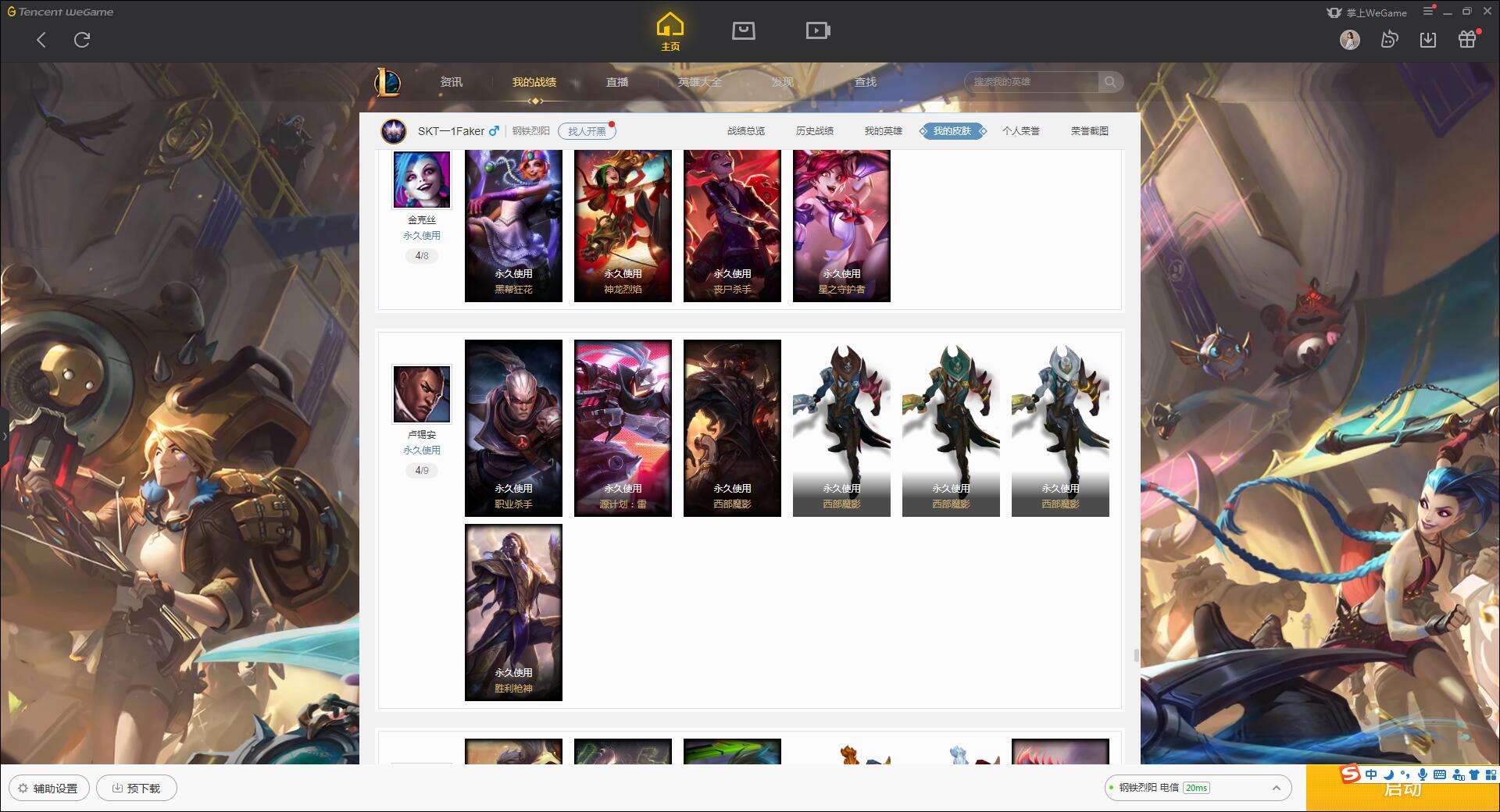Viewport: 1500px width, 812px height.
Task: Open the 神龙烈焰 skin card
Action: click(x=623, y=226)
